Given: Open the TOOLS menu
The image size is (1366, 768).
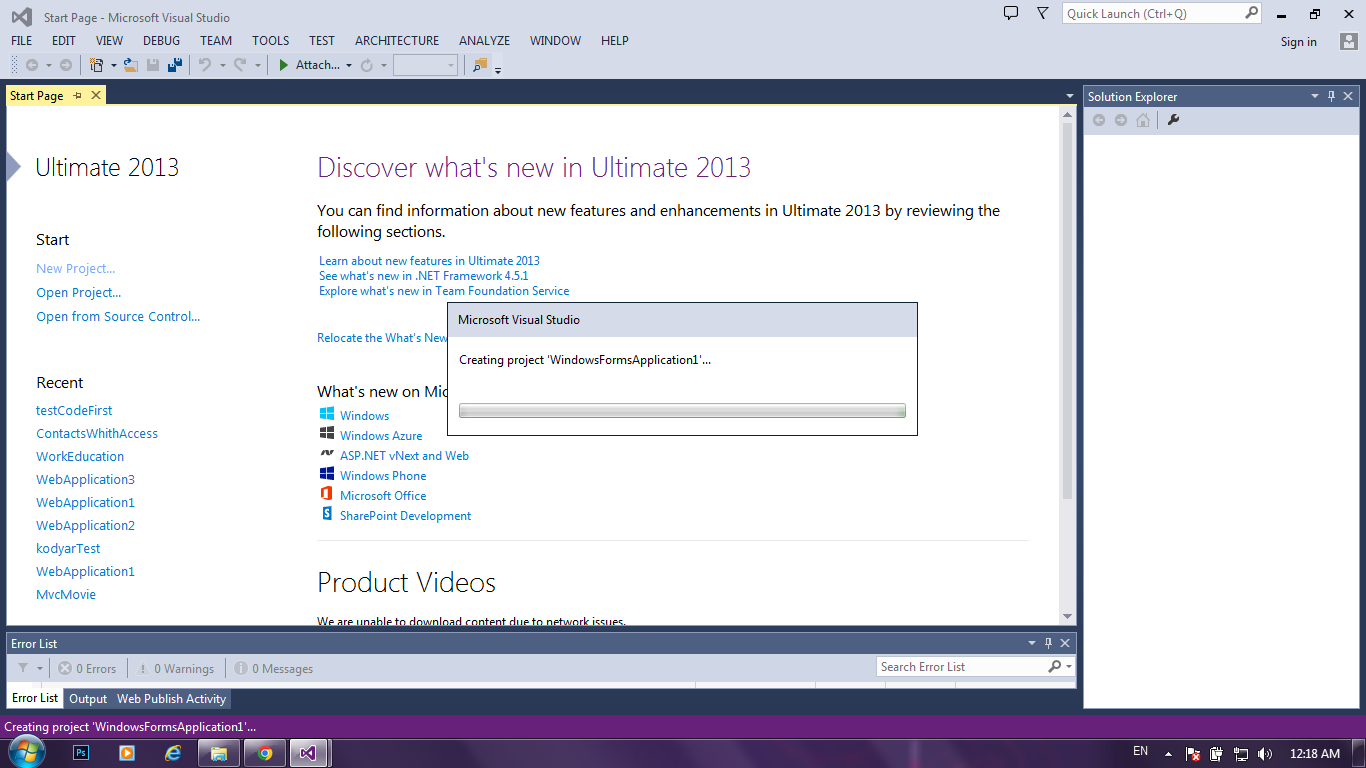Looking at the screenshot, I should point(270,41).
